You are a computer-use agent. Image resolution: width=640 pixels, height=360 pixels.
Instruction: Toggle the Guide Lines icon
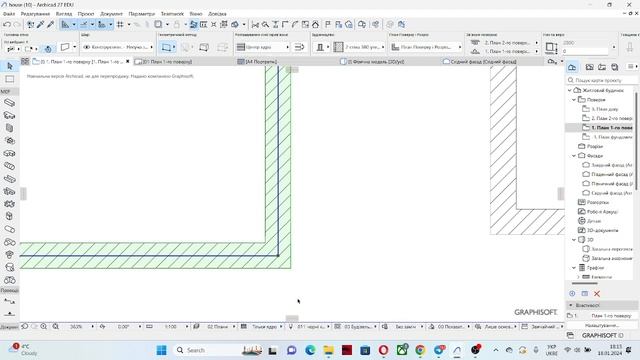[65, 24]
